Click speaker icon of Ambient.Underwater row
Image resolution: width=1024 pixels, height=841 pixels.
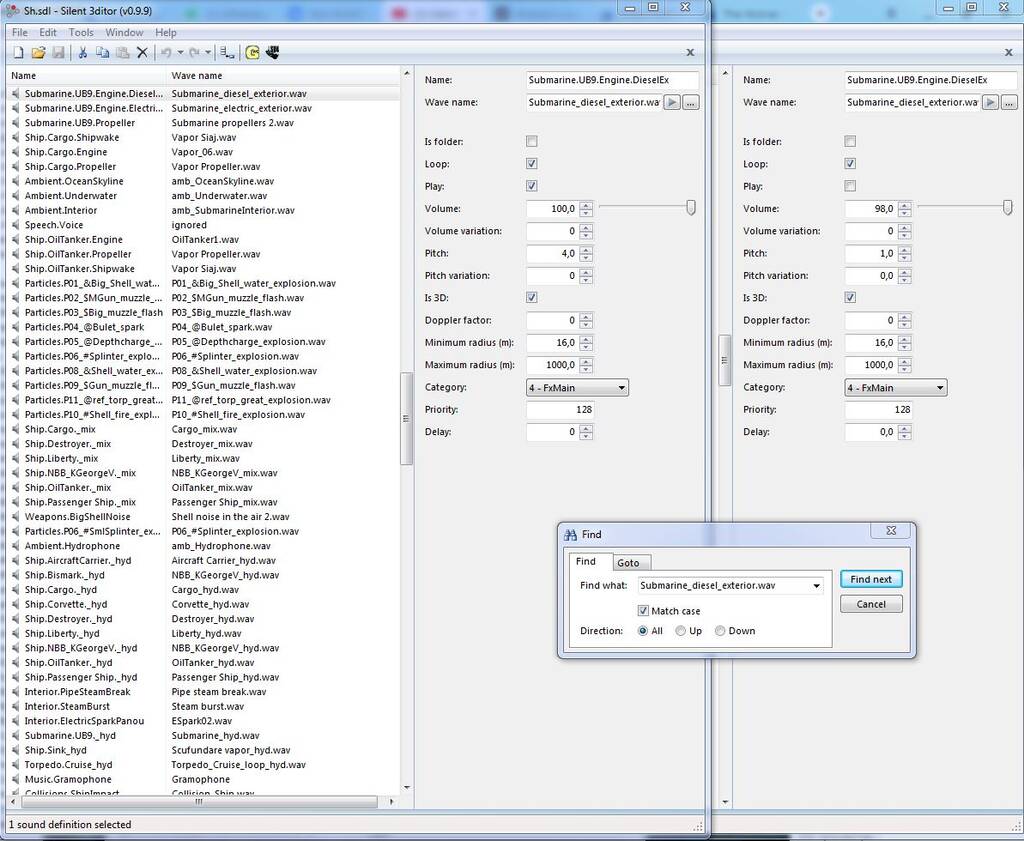(16, 196)
